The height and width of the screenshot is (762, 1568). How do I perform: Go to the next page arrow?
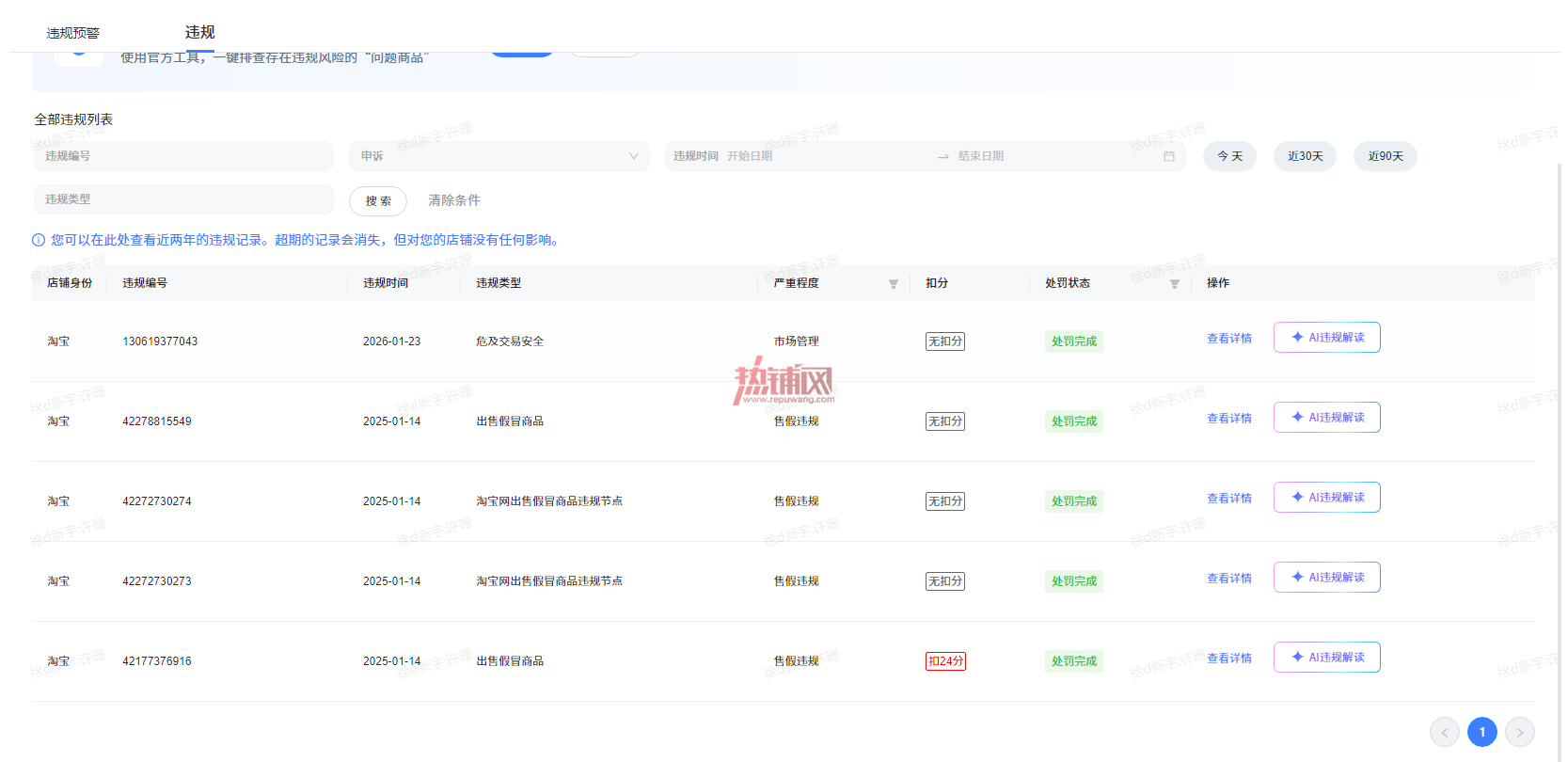[1520, 732]
